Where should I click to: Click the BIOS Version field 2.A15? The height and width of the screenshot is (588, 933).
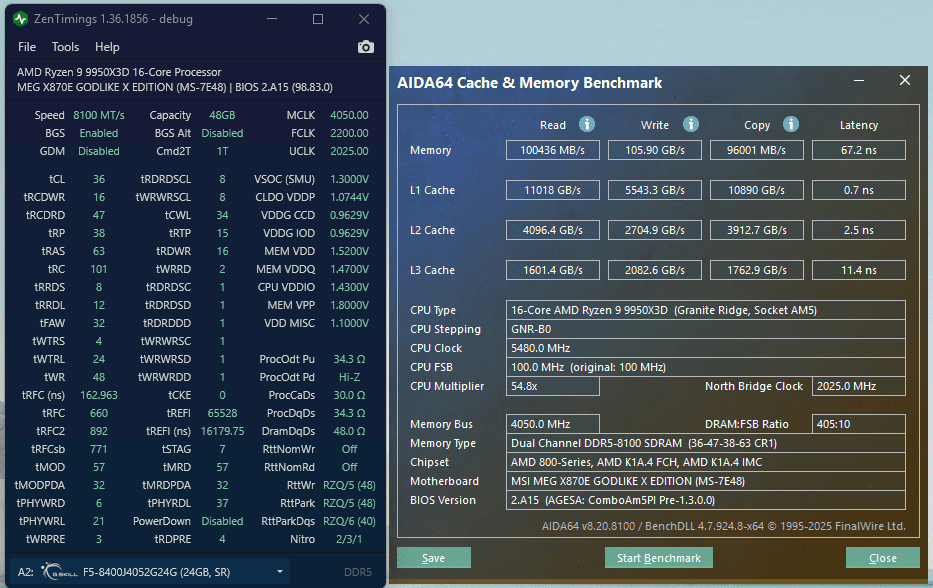click(706, 501)
